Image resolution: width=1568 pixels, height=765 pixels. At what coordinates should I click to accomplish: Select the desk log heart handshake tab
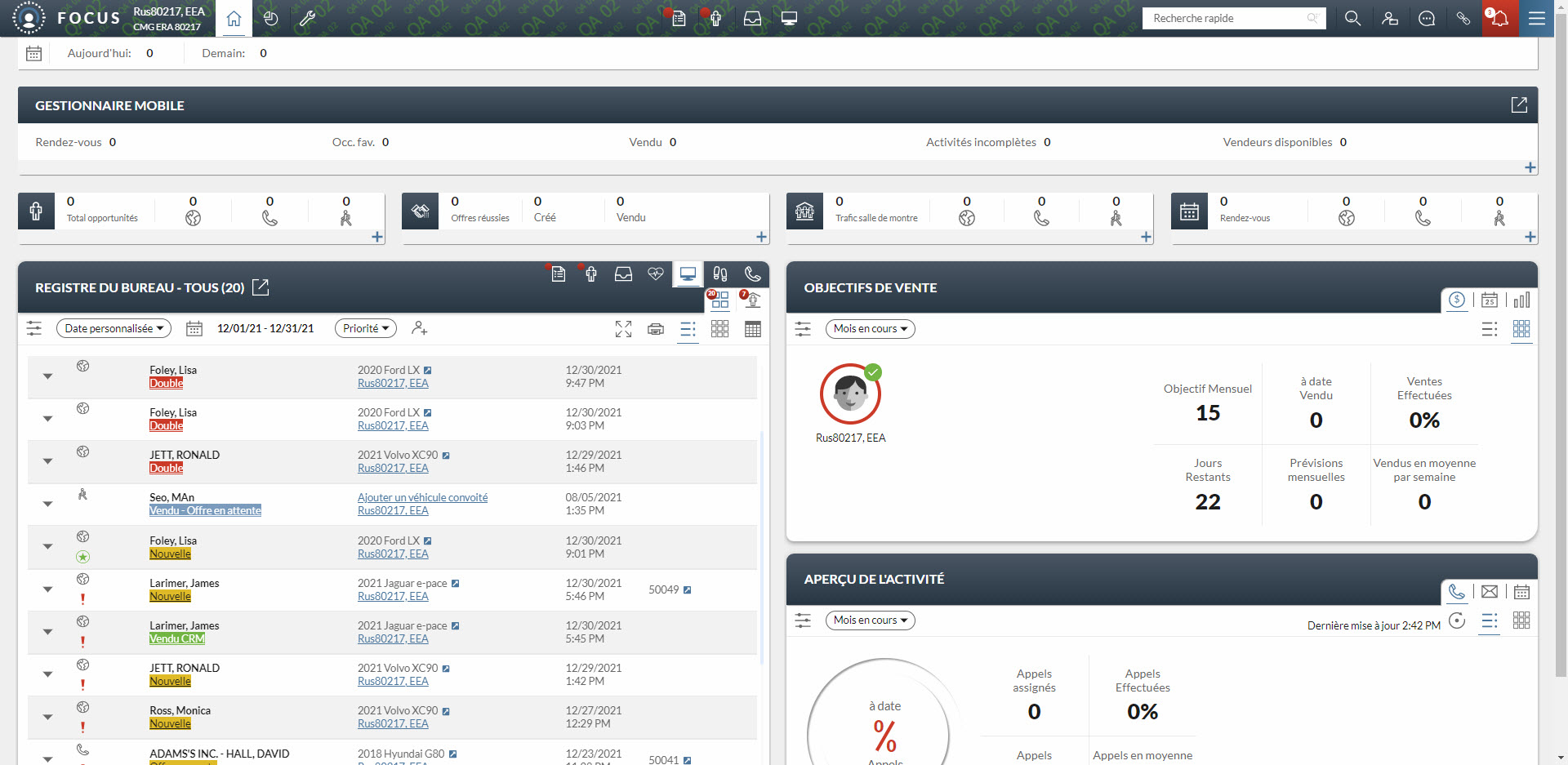coord(656,274)
